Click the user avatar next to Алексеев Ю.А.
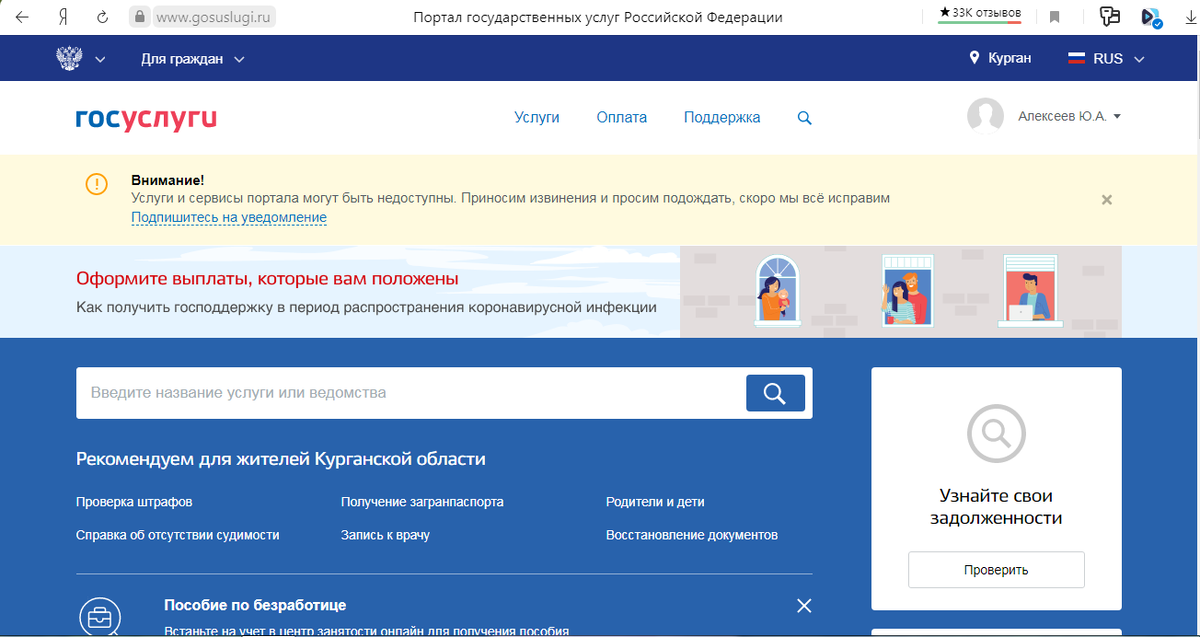Image resolution: width=1200 pixels, height=637 pixels. click(x=985, y=116)
